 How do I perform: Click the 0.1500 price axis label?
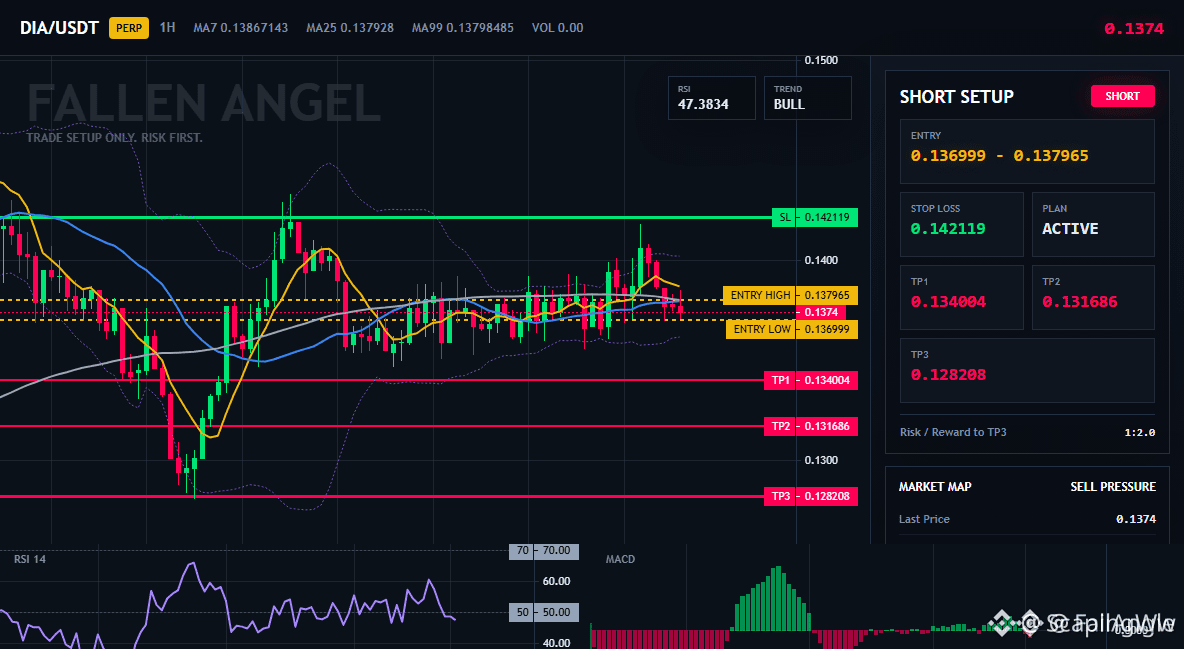(821, 60)
